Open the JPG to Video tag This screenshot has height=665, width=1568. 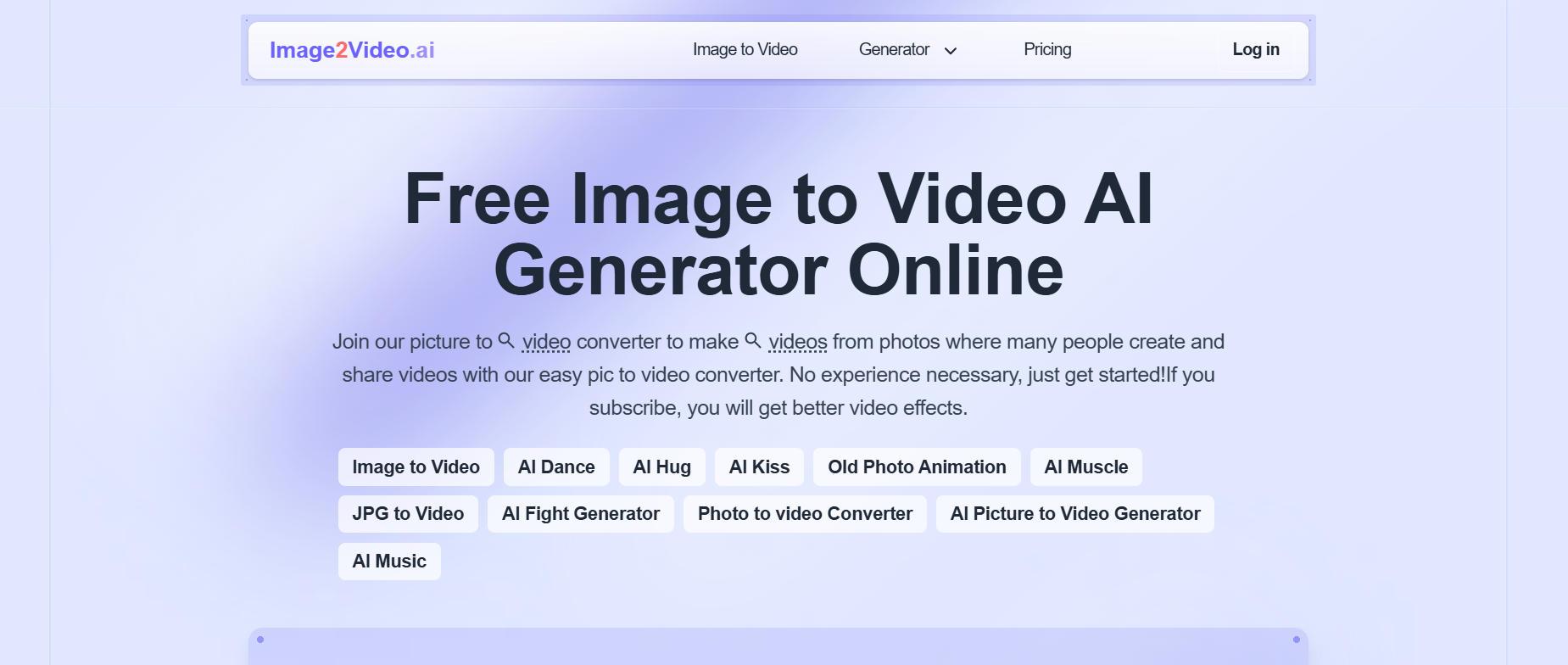pos(408,514)
